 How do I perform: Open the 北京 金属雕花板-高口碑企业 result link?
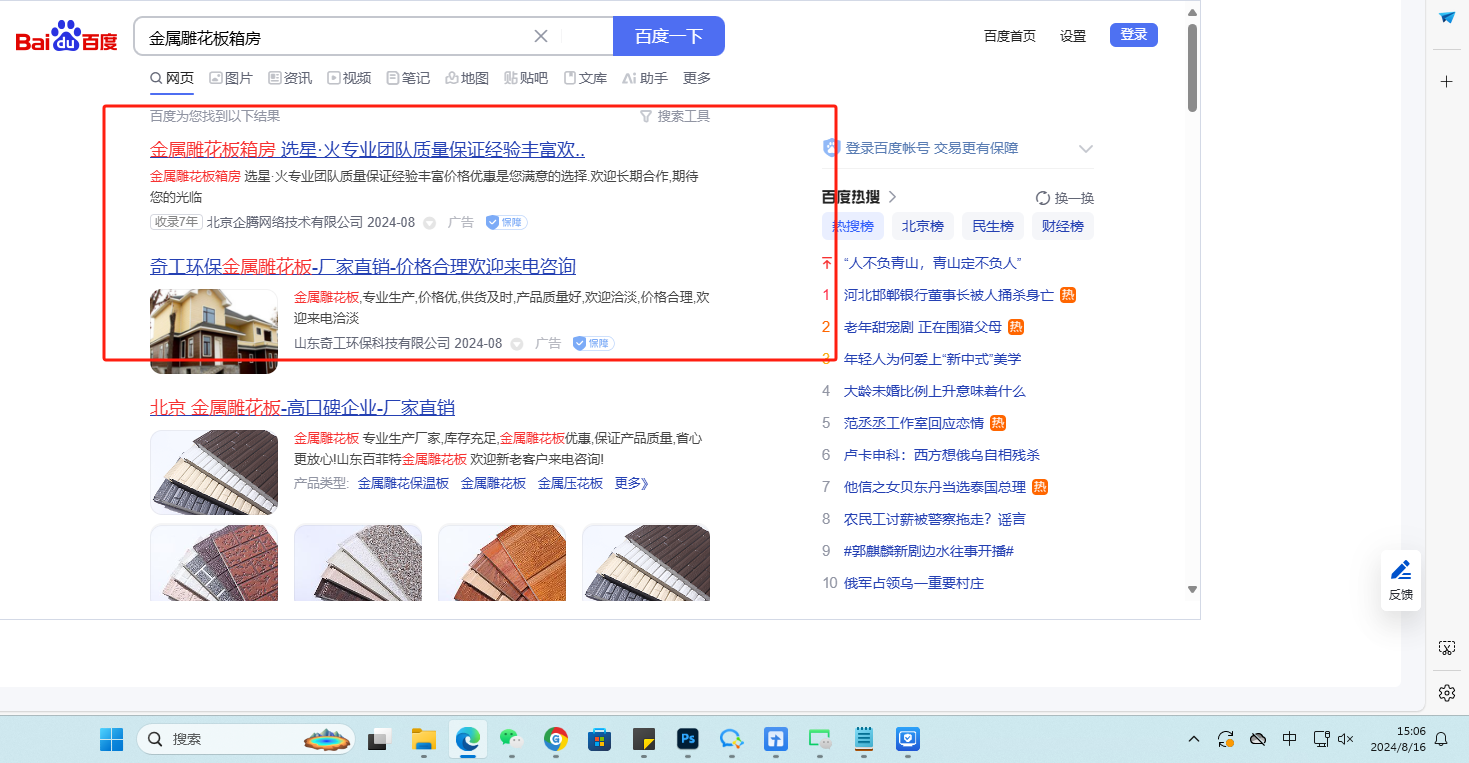[302, 407]
